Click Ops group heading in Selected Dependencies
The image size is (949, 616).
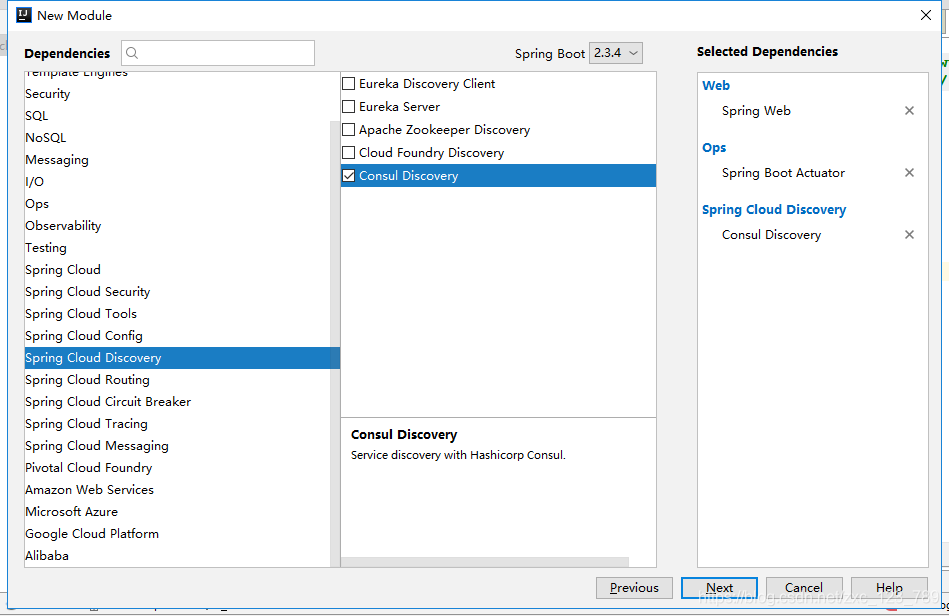pyautogui.click(x=714, y=148)
